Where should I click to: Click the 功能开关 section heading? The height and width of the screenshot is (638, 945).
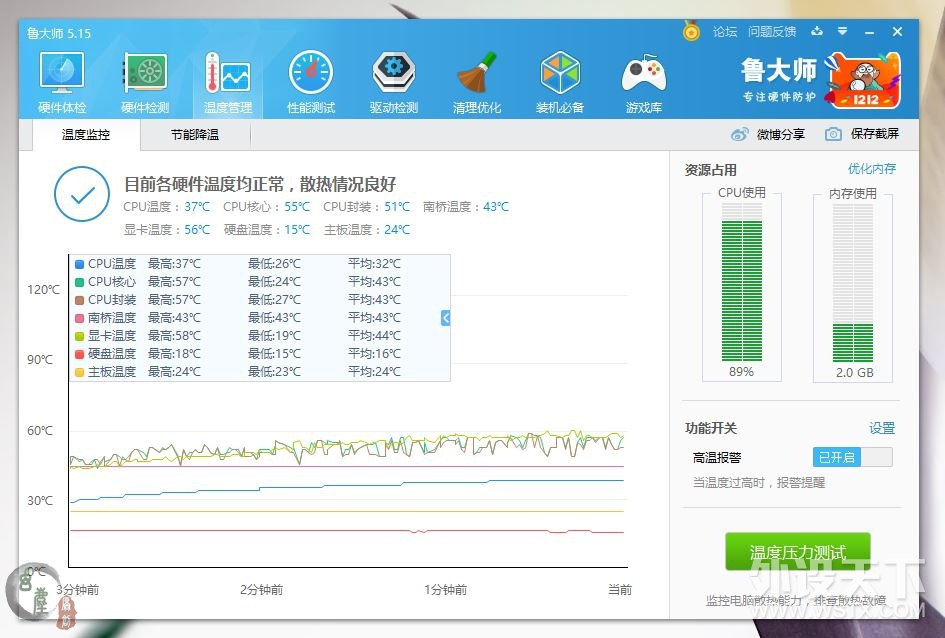click(x=711, y=428)
